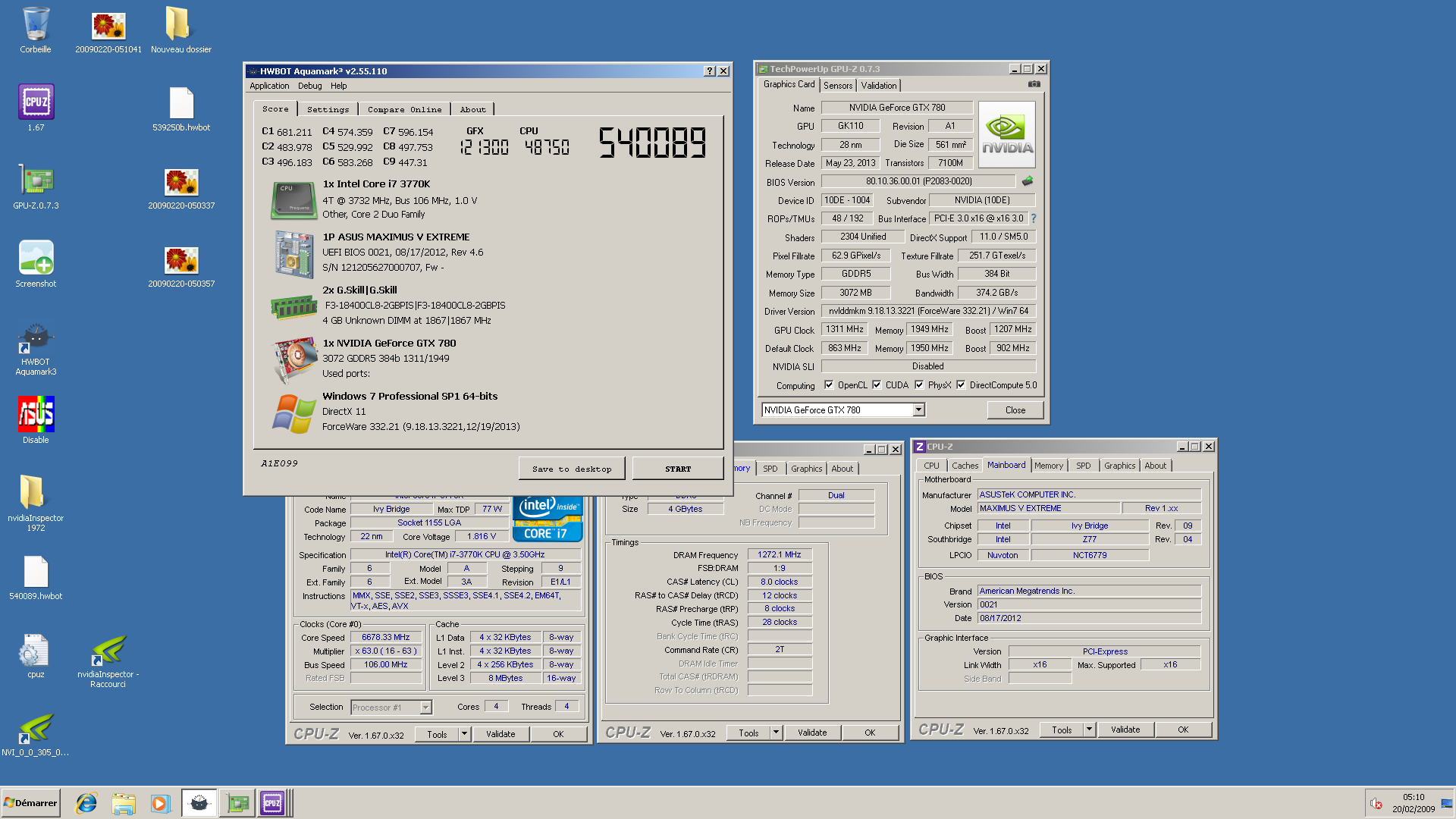Open the ASUS Disable desktop icon
This screenshot has height=819, width=1456.
click(x=36, y=420)
